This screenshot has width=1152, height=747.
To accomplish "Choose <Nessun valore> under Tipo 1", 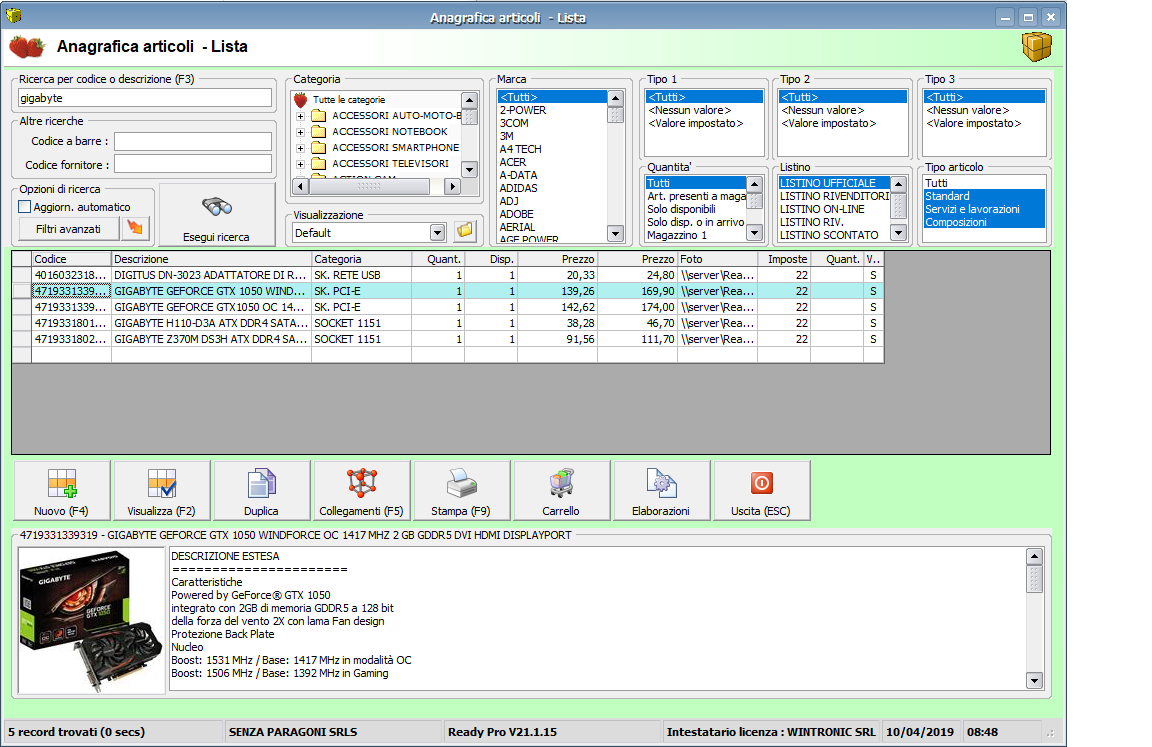I will pos(704,110).
